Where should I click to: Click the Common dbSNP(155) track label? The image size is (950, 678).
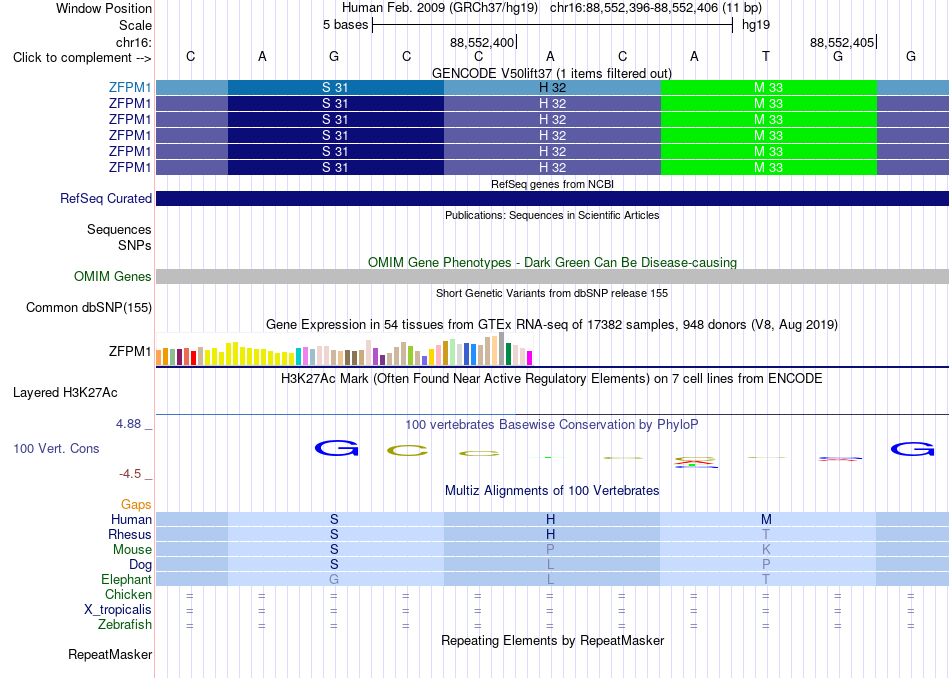click(88, 307)
